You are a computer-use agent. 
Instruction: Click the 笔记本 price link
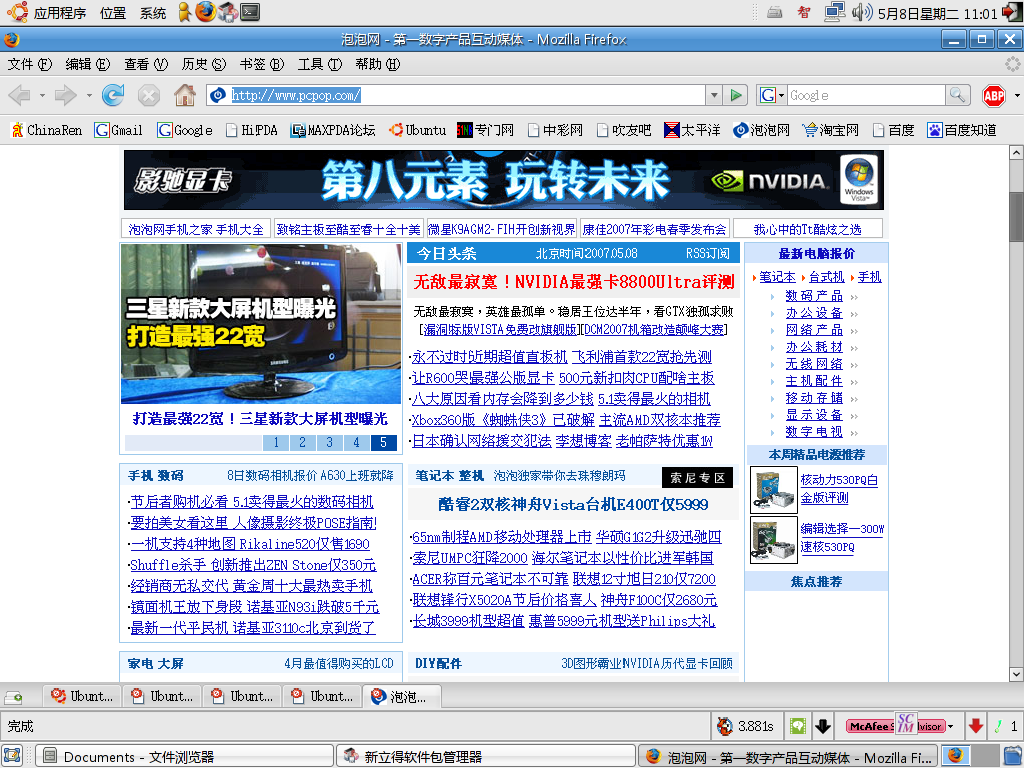777,277
